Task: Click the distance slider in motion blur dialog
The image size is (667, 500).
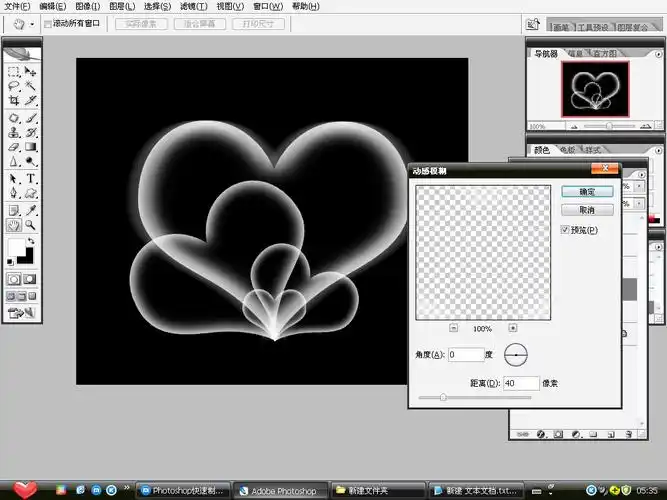Action: coord(443,398)
